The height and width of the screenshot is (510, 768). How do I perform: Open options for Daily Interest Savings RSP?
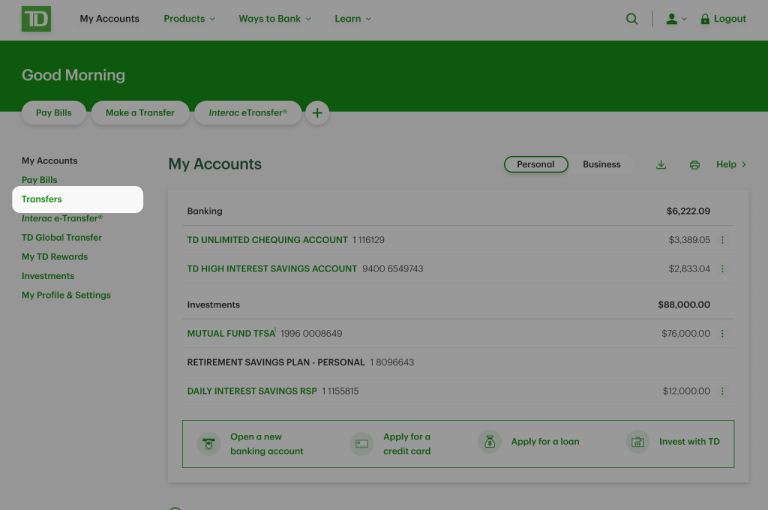click(722, 391)
